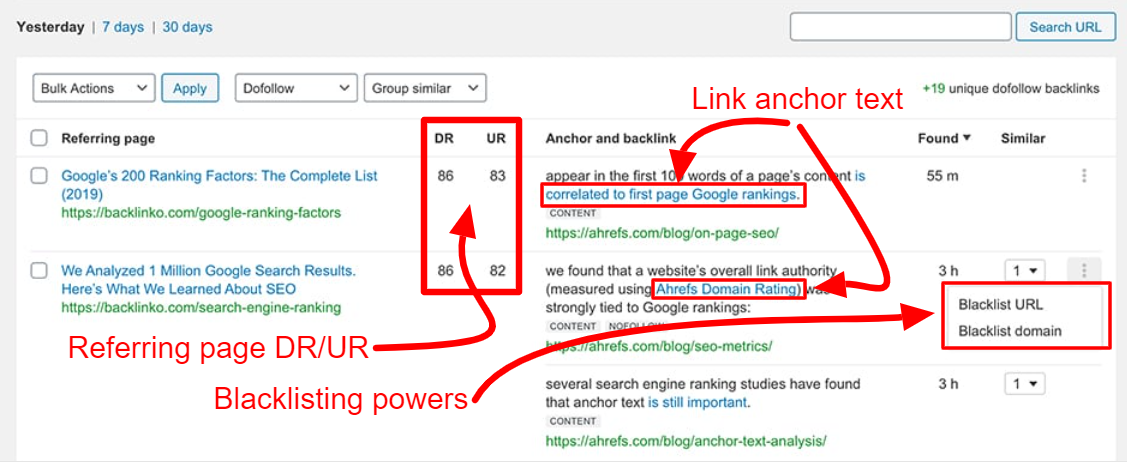Click the Referring page column header

pos(108,139)
